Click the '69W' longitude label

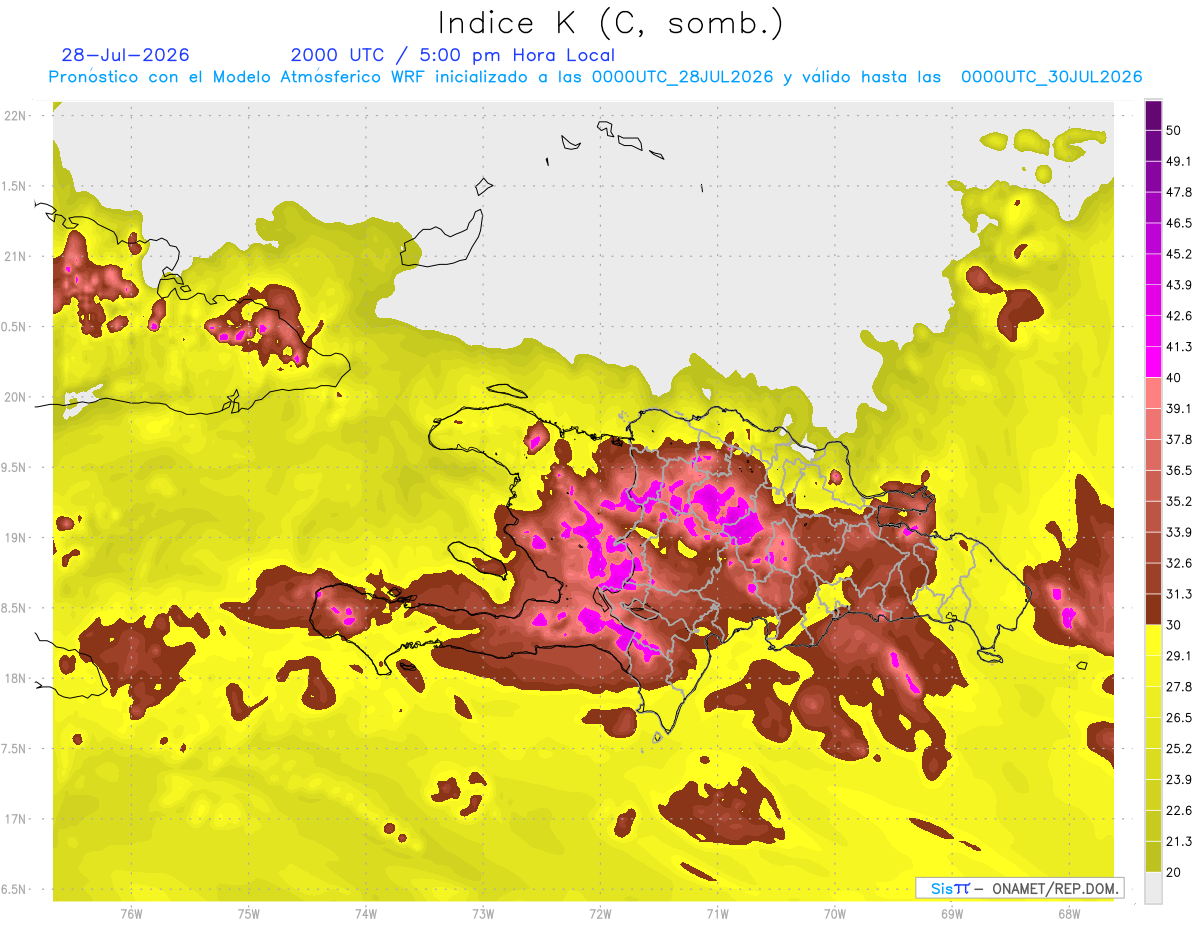(952, 914)
